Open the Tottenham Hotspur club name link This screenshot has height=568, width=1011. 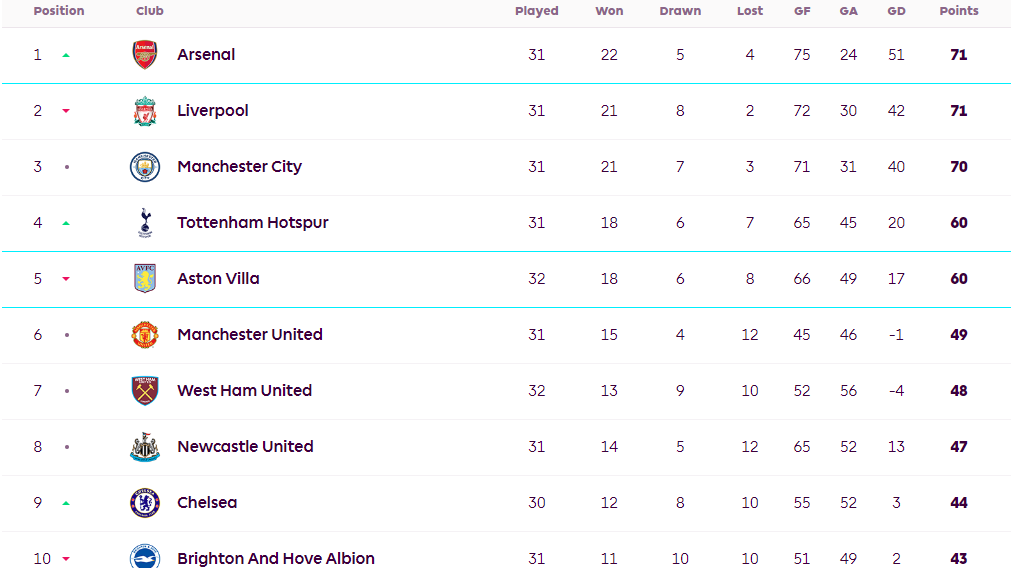pyautogui.click(x=252, y=223)
